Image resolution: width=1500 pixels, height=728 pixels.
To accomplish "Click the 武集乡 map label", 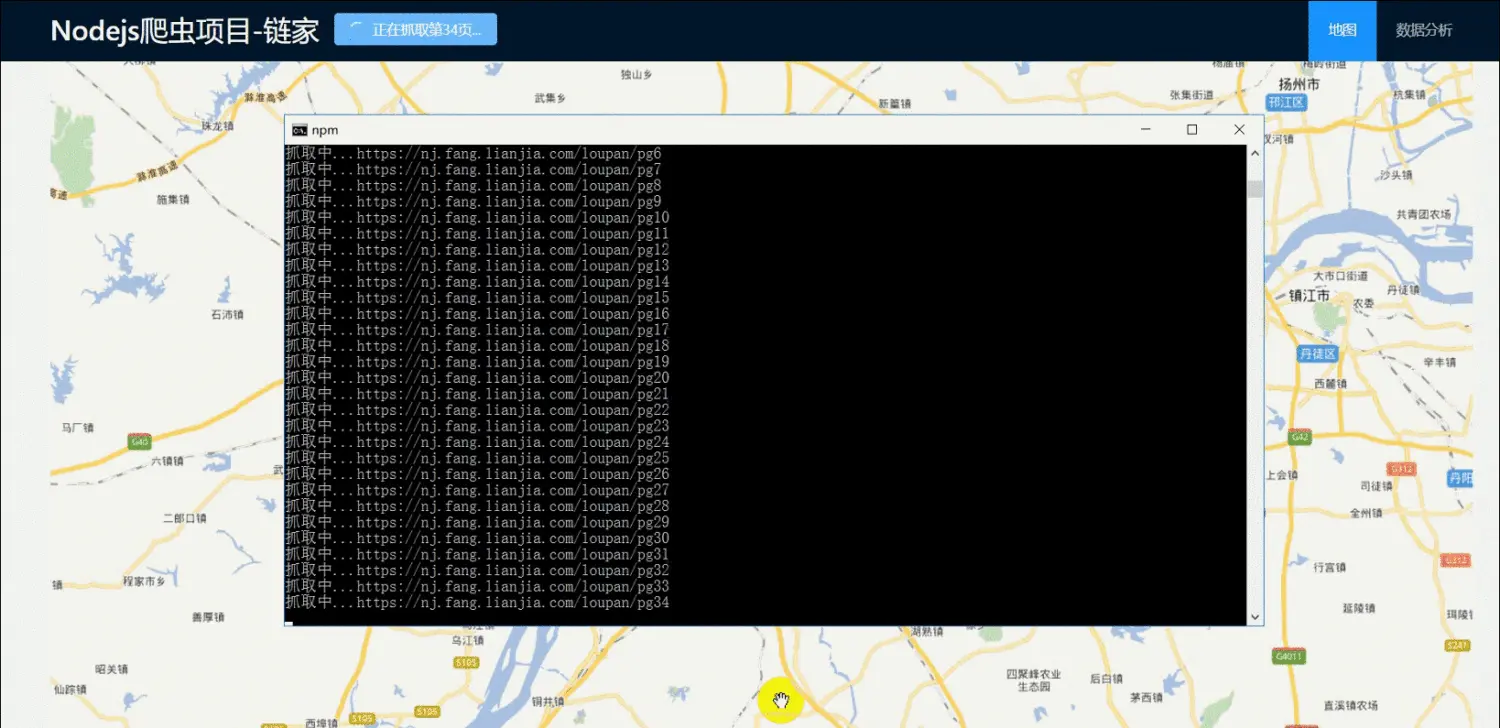I will tap(550, 98).
